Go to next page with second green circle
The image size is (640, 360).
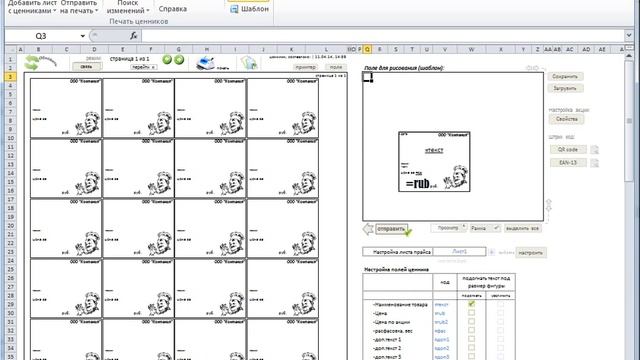(x=179, y=60)
